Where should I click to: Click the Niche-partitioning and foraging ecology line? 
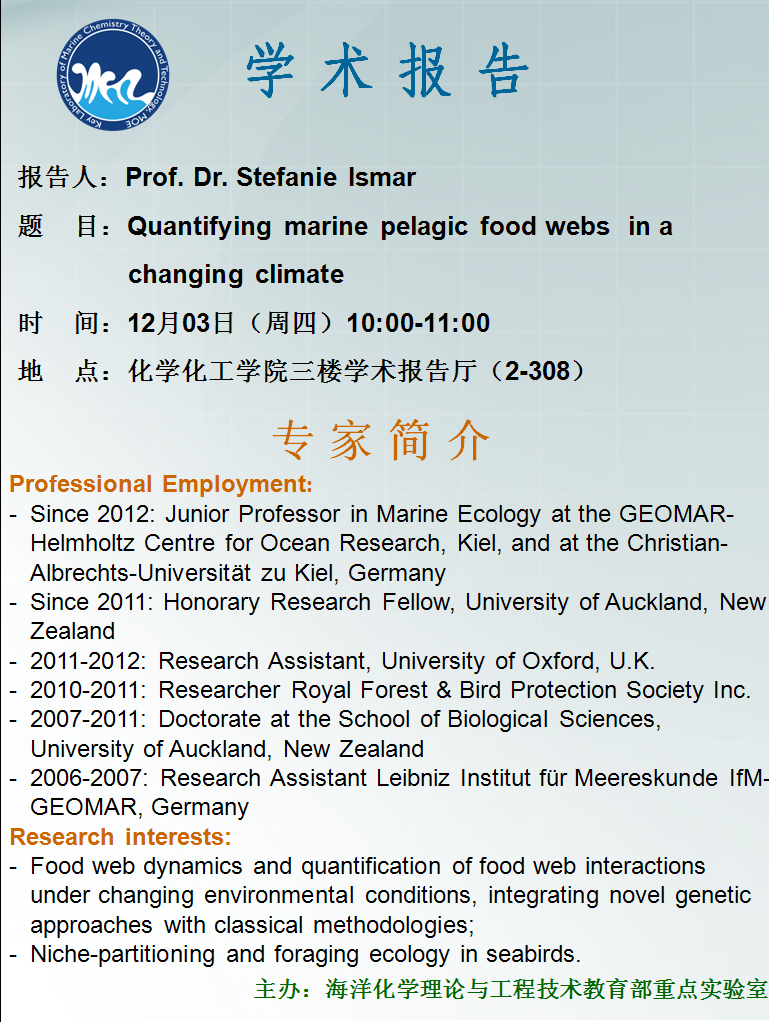coord(305,954)
